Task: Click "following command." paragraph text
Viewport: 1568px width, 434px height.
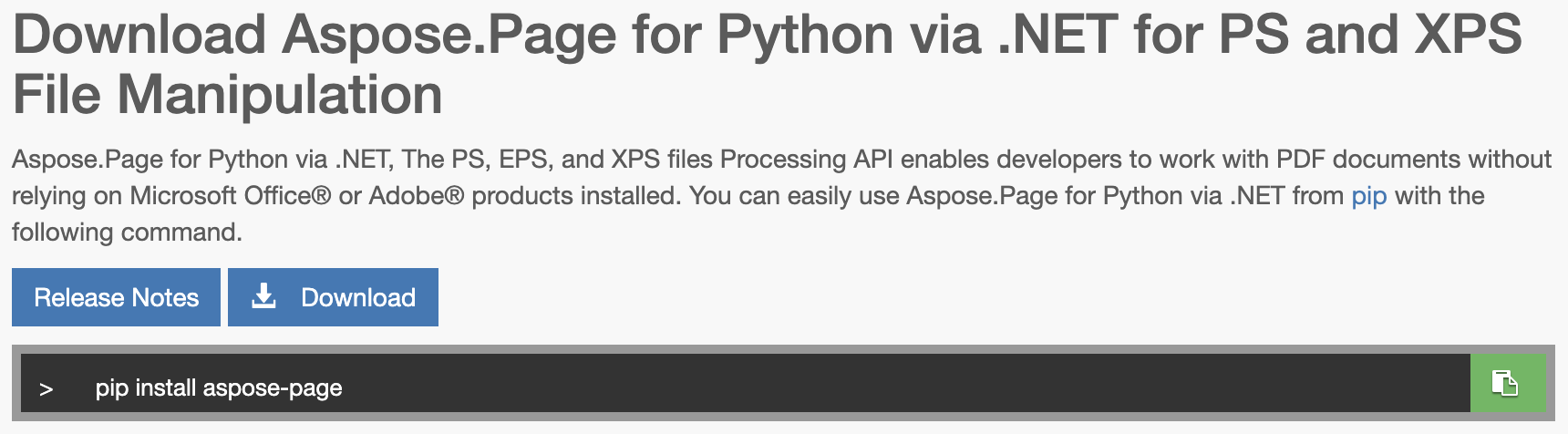Action: [127, 232]
